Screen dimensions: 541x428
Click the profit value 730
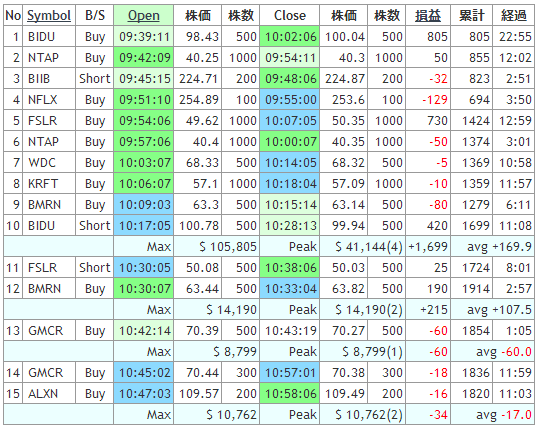437,121
